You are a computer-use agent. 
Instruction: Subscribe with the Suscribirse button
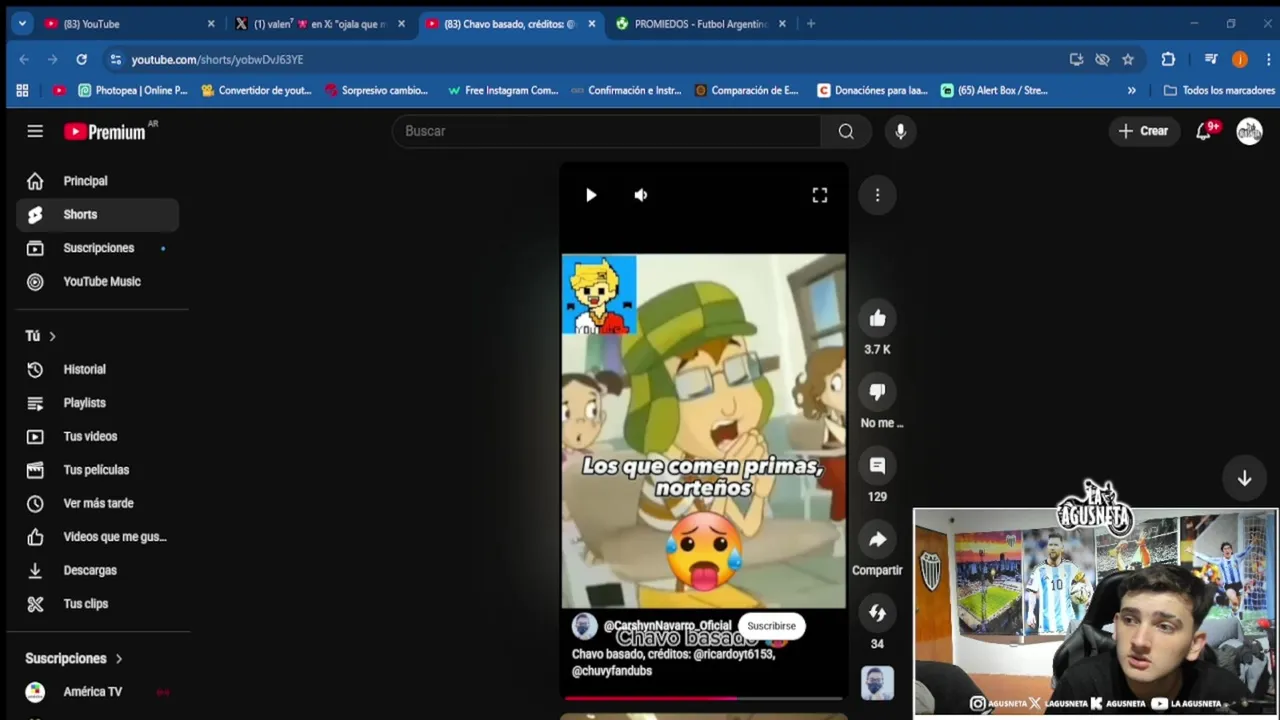(x=771, y=626)
